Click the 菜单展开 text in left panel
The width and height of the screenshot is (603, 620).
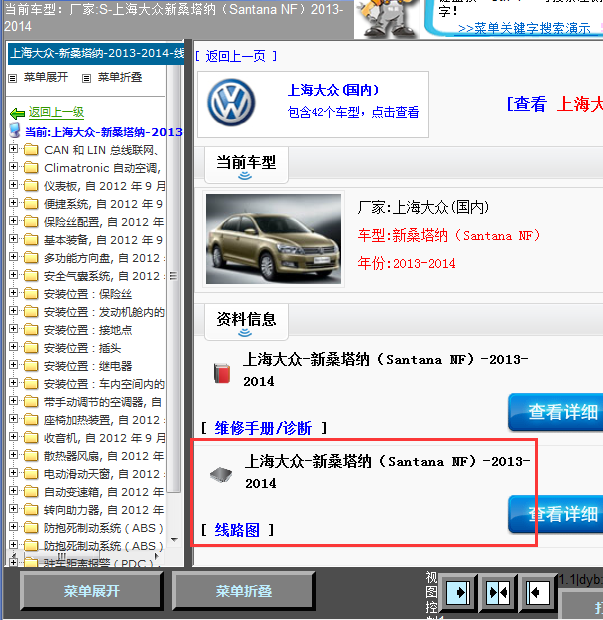point(46,77)
